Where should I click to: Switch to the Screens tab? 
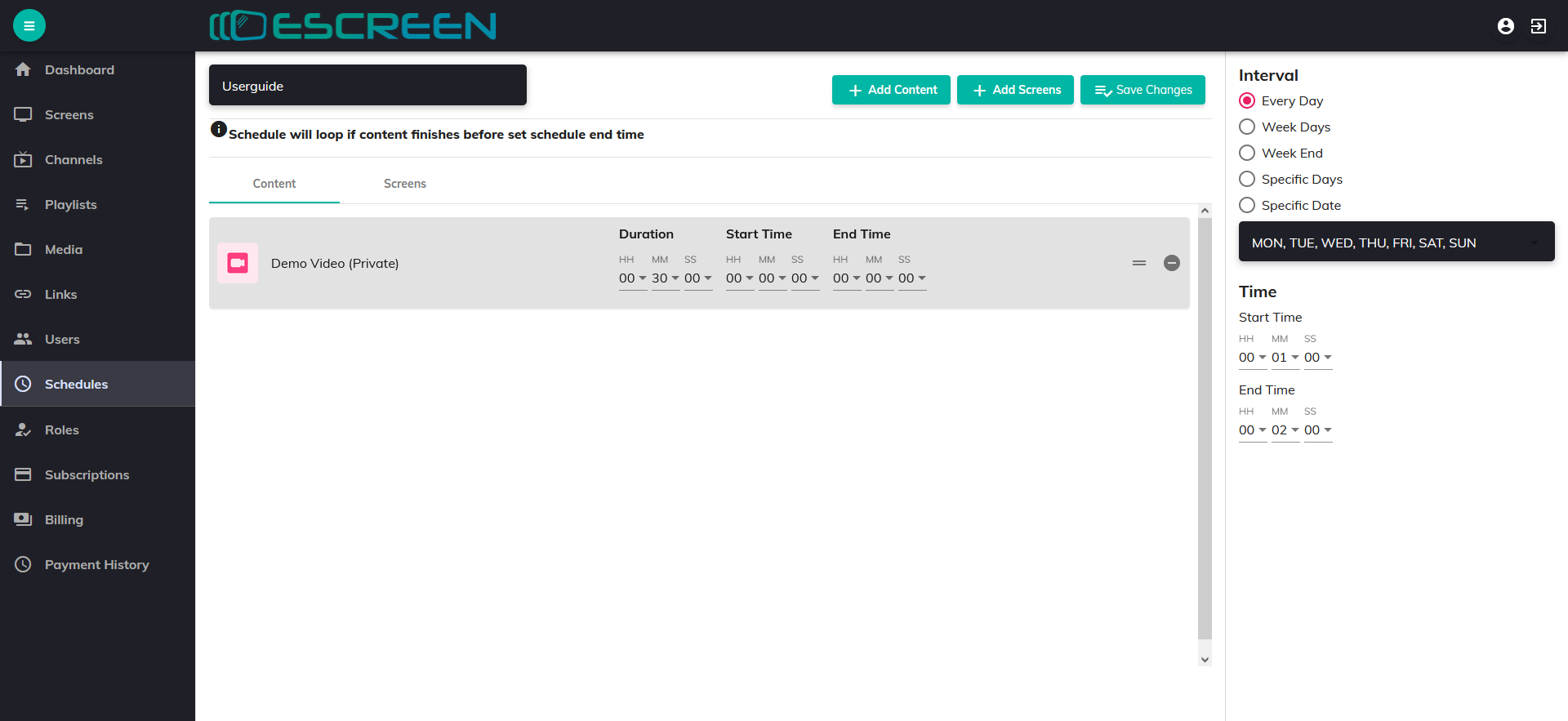pyautogui.click(x=404, y=184)
